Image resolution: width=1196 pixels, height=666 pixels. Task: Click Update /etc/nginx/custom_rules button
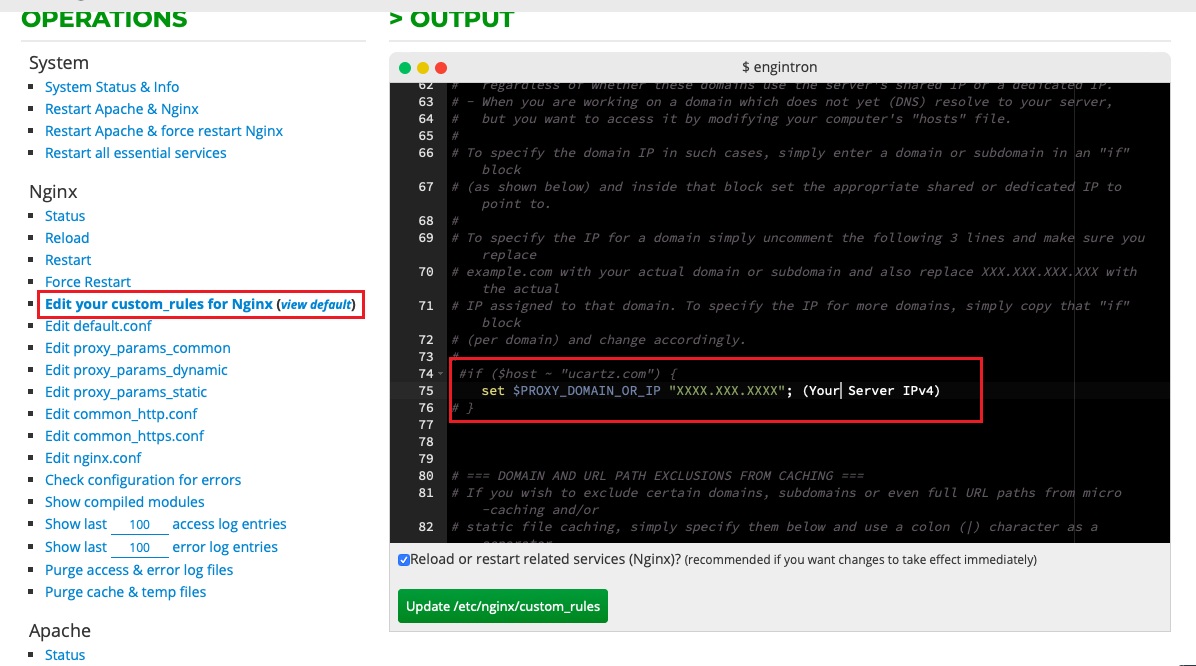(503, 606)
